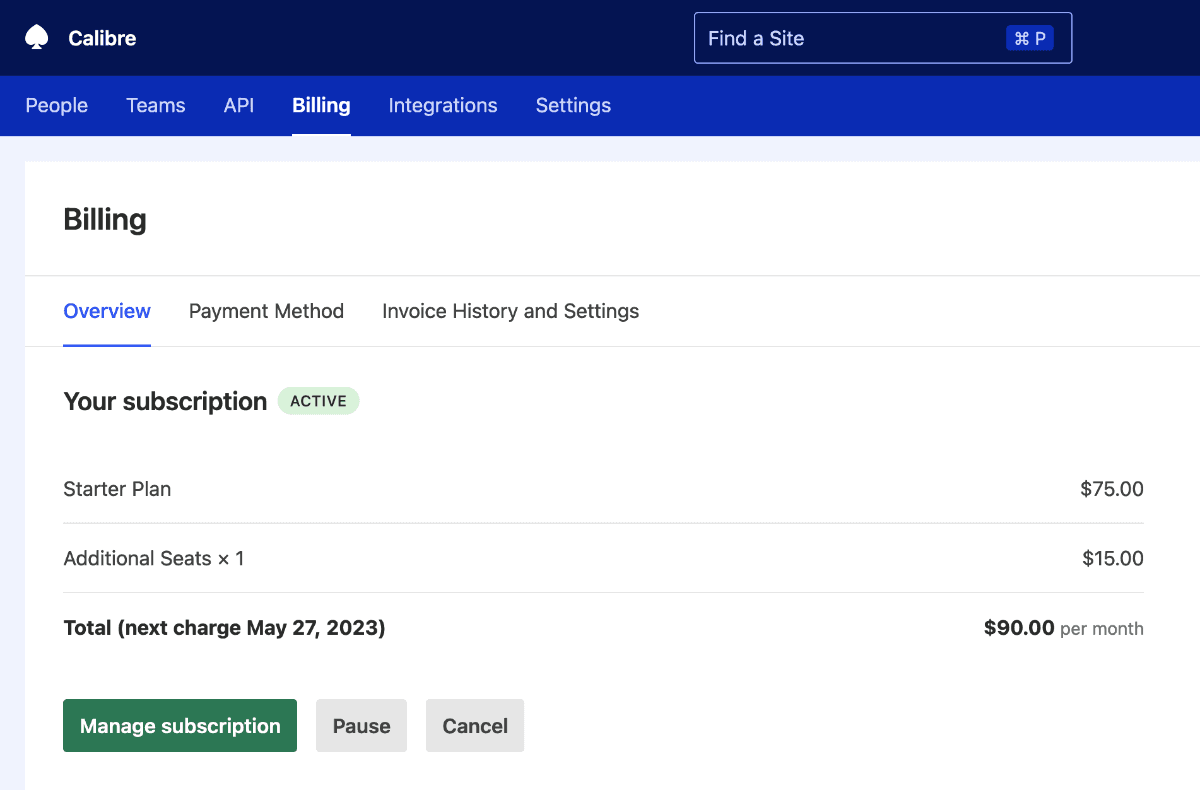Click the Additional Seats row

click(154, 558)
